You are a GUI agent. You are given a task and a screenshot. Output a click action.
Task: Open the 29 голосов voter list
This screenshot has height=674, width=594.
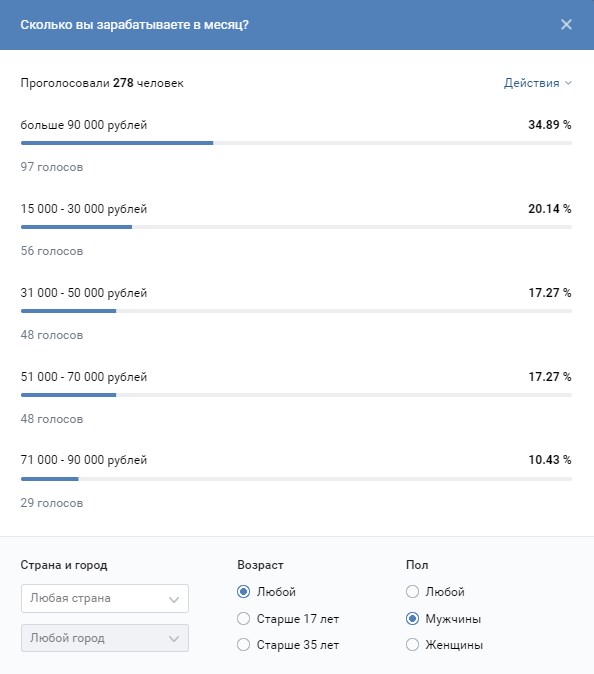[x=52, y=503]
